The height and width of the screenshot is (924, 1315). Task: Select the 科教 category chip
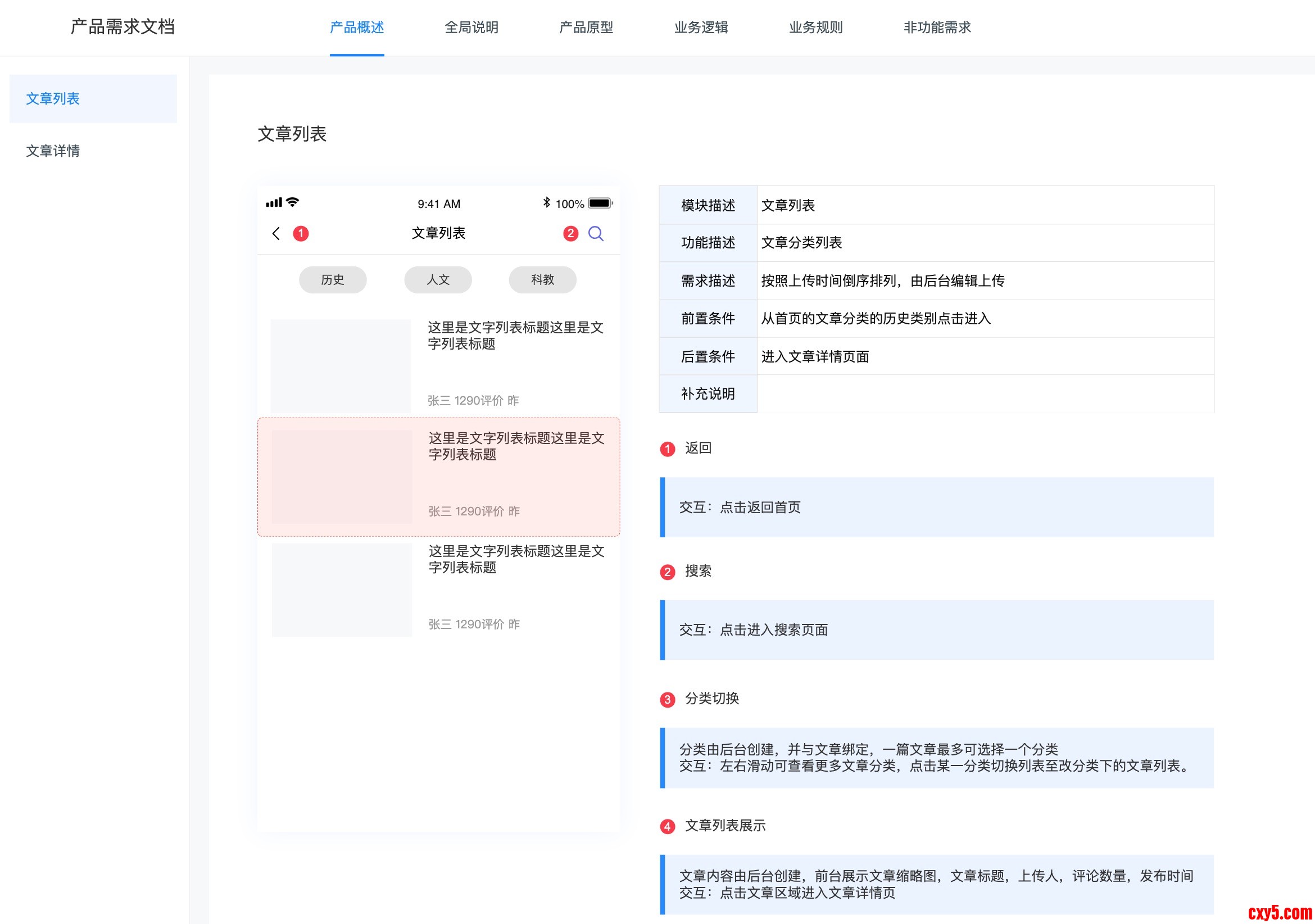tap(542, 279)
